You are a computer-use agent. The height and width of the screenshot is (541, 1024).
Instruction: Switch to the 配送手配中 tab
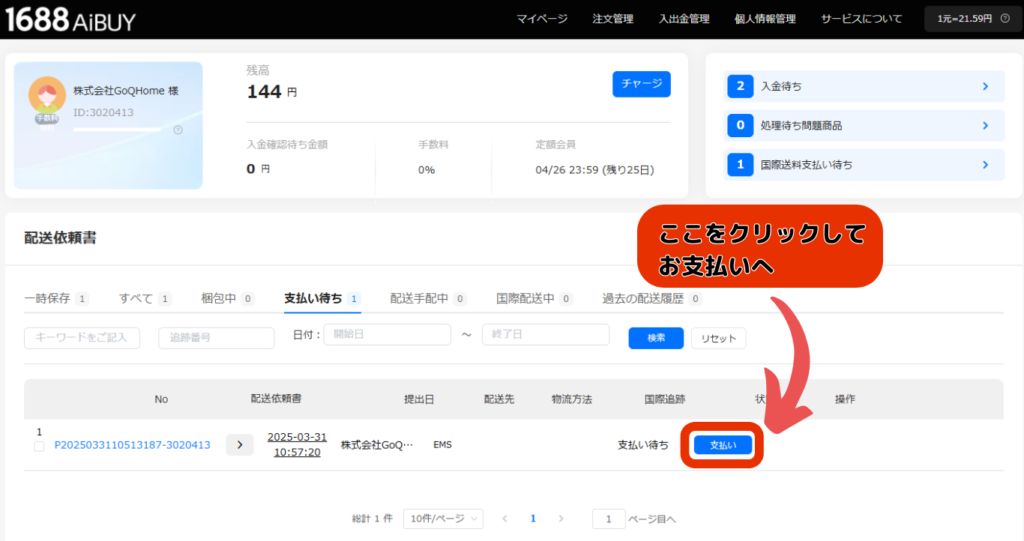tap(421, 298)
